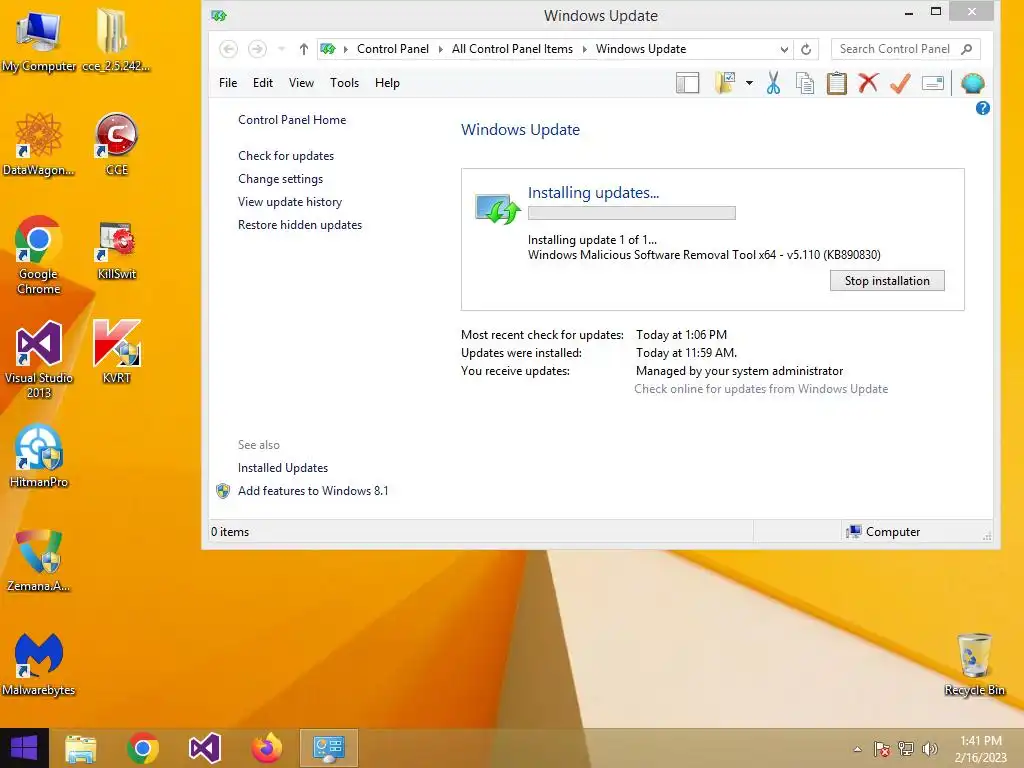This screenshot has height=768, width=1024.
Task: Click Check for updates link
Action: [x=285, y=155]
